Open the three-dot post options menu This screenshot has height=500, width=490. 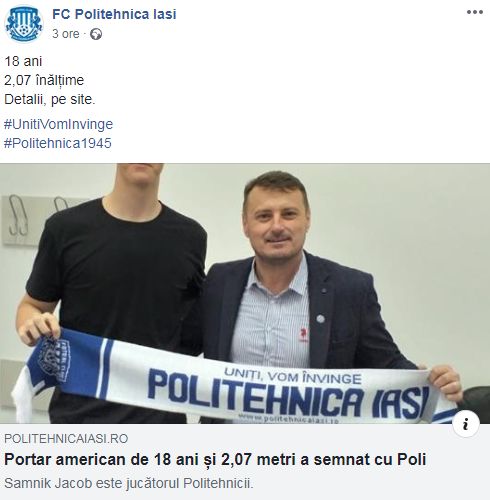475,12
